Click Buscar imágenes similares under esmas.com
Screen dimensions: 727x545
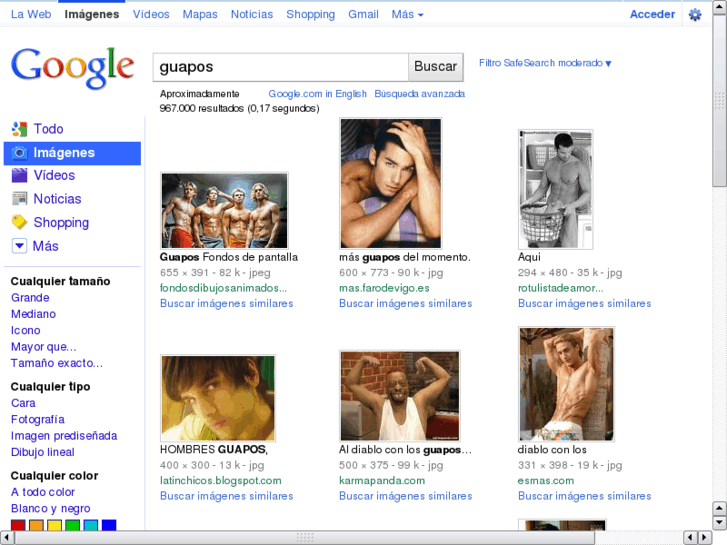point(584,496)
